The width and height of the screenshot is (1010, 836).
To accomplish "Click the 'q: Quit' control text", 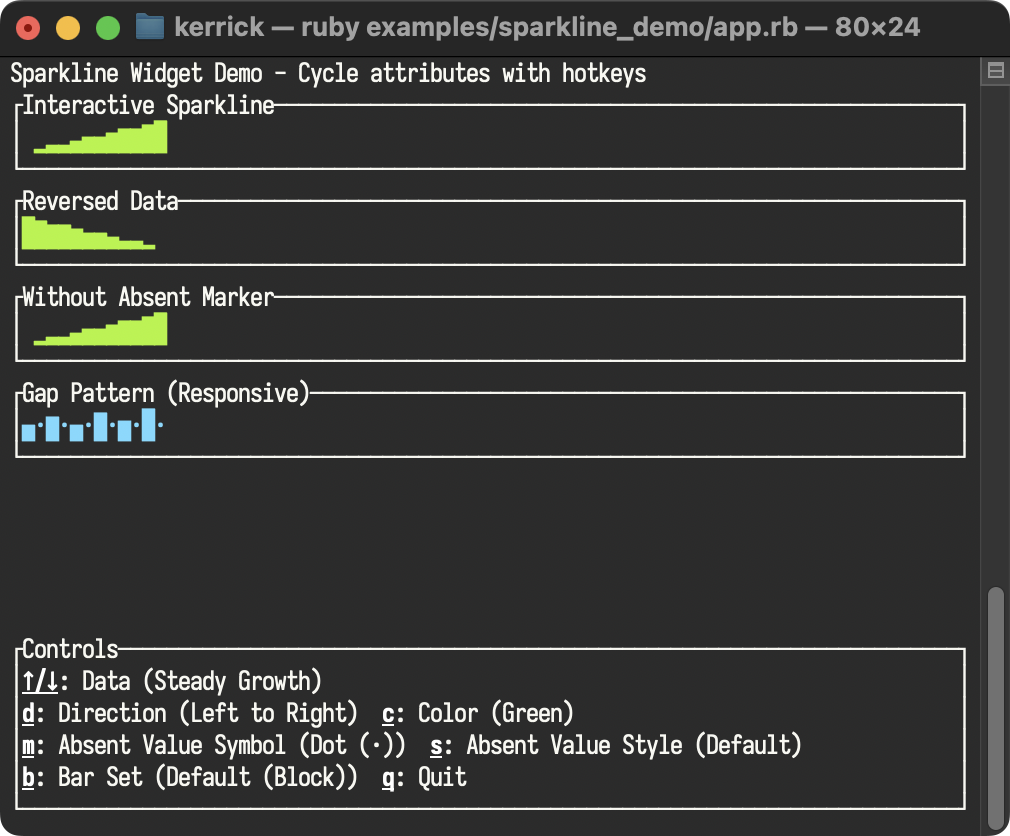I will pyautogui.click(x=424, y=777).
